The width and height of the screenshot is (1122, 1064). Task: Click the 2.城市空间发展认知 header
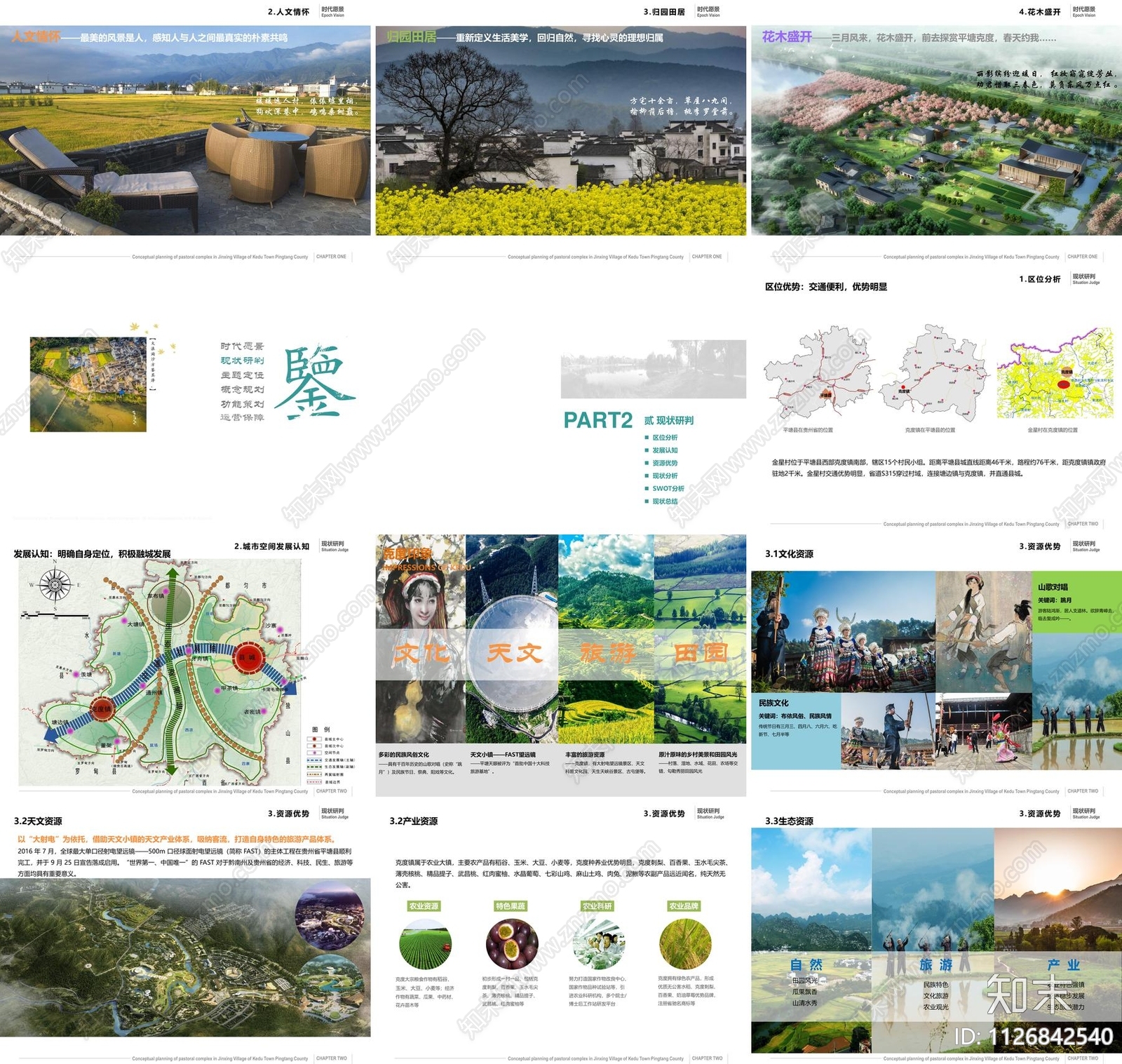[x=271, y=546]
